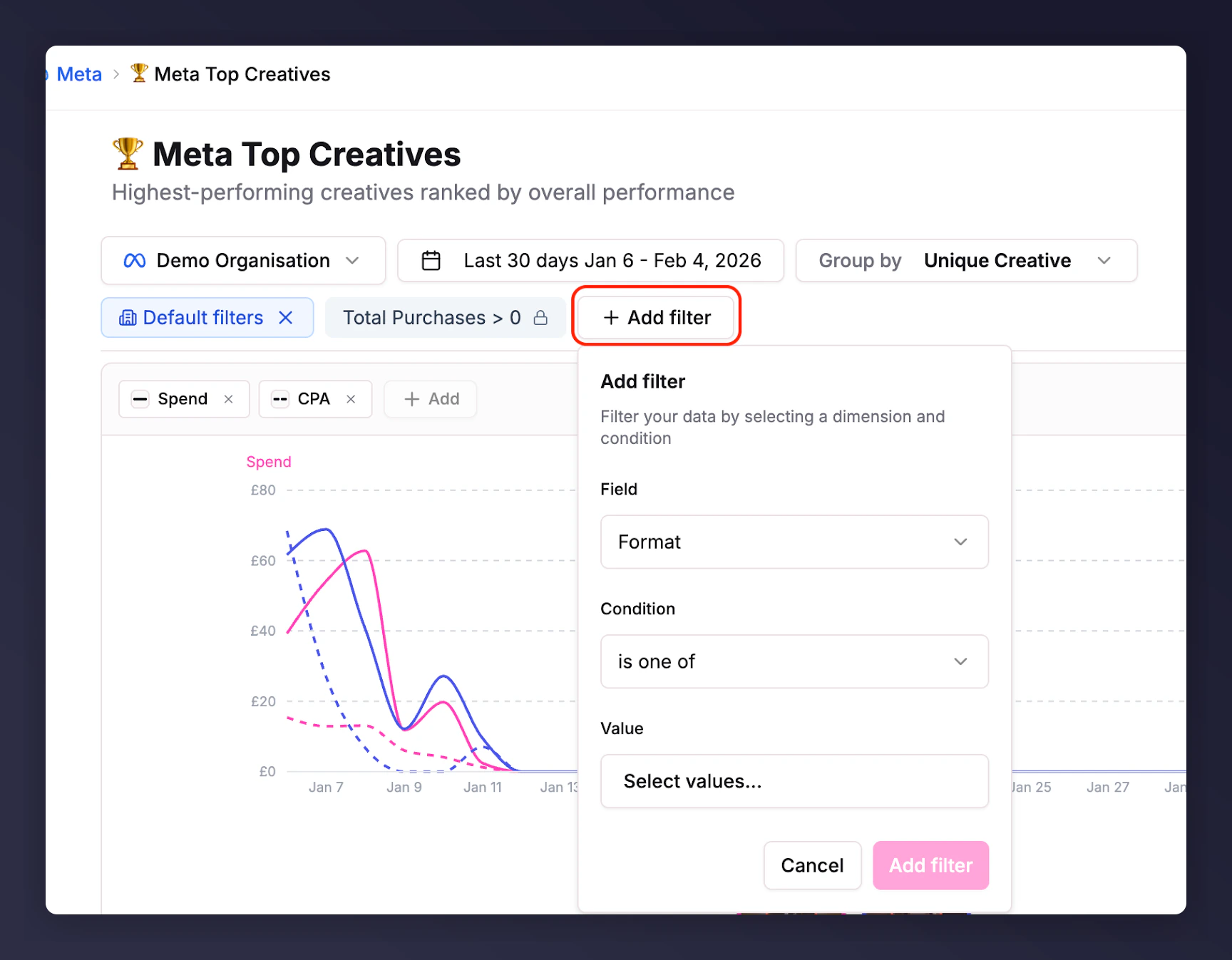The width and height of the screenshot is (1232, 960).
Task: Click the Jan 7 date label on chart axis
Action: pos(326,788)
